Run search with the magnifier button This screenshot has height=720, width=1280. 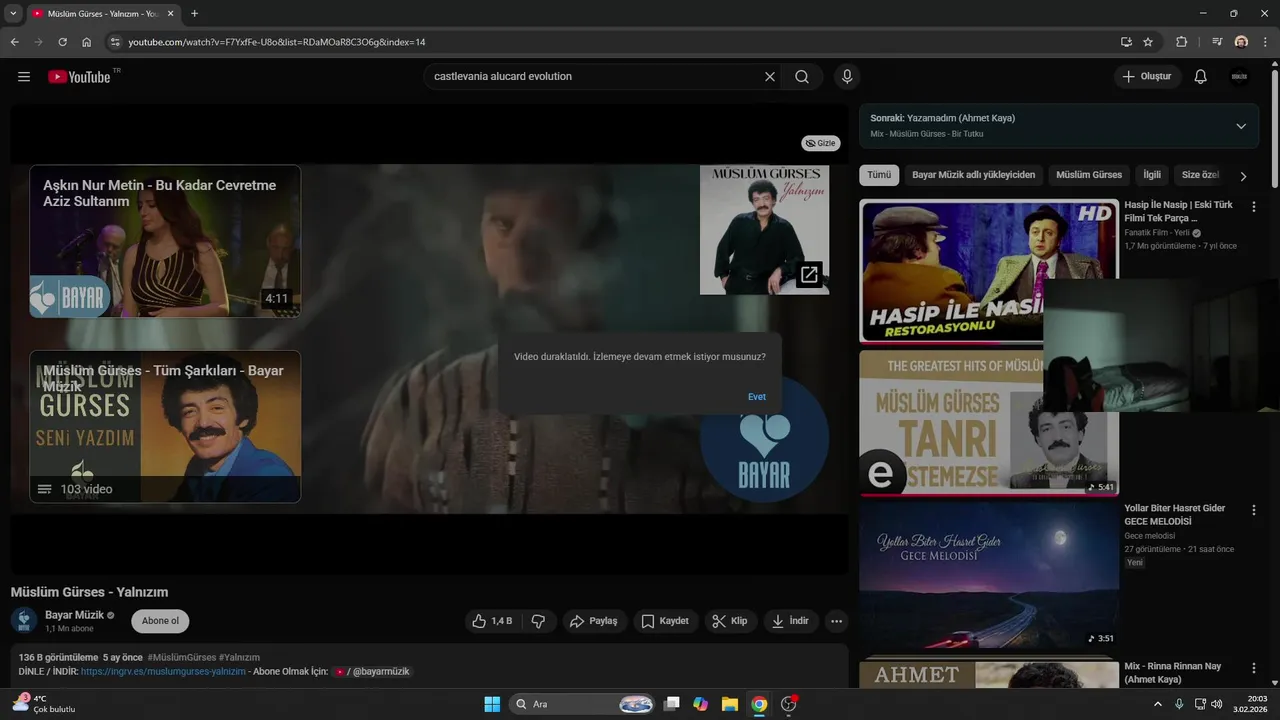pyautogui.click(x=802, y=76)
